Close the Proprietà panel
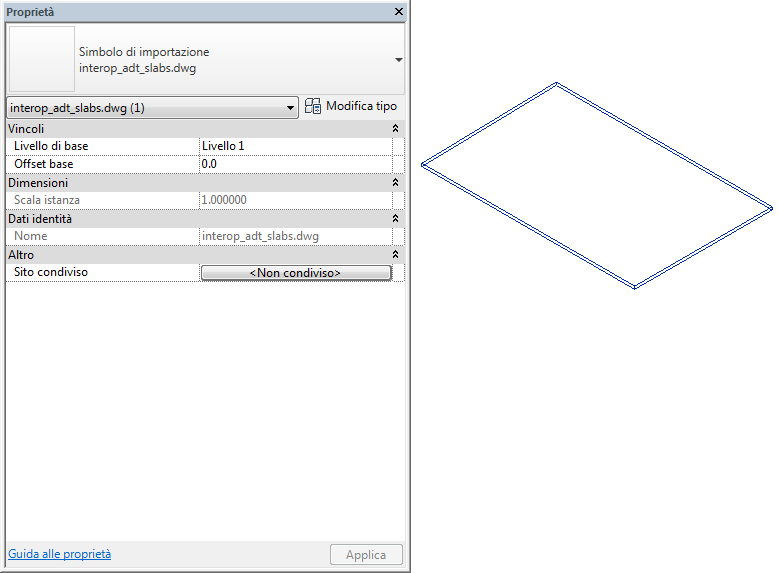 pos(398,11)
